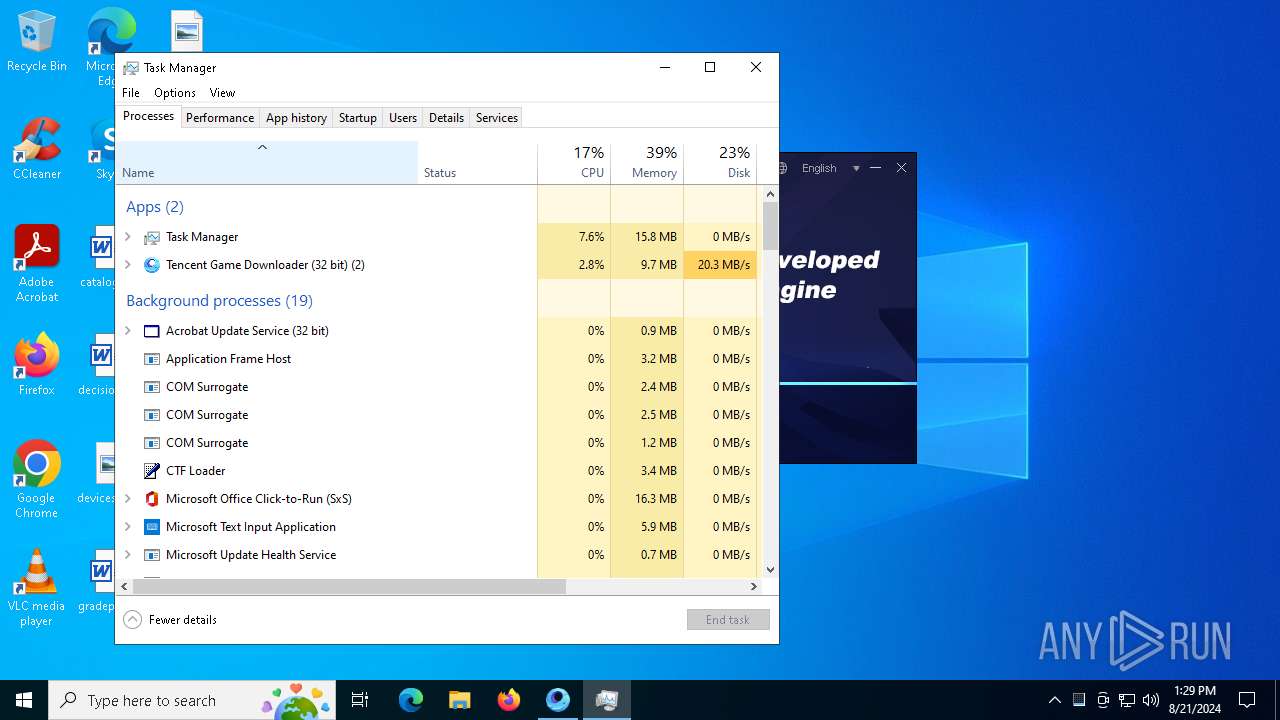
Task: Expand Tencent Game Downloader process group
Action: click(128, 265)
